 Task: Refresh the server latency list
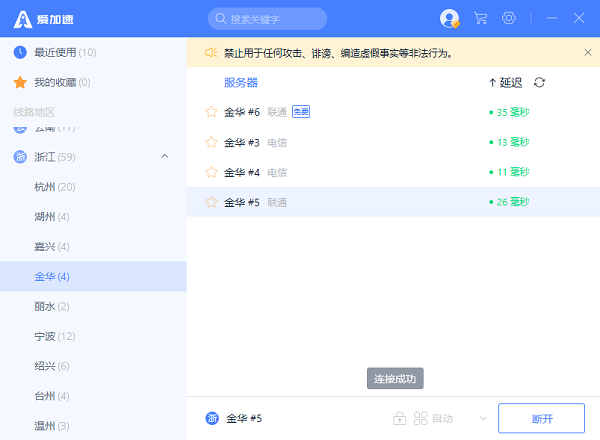[x=540, y=82]
